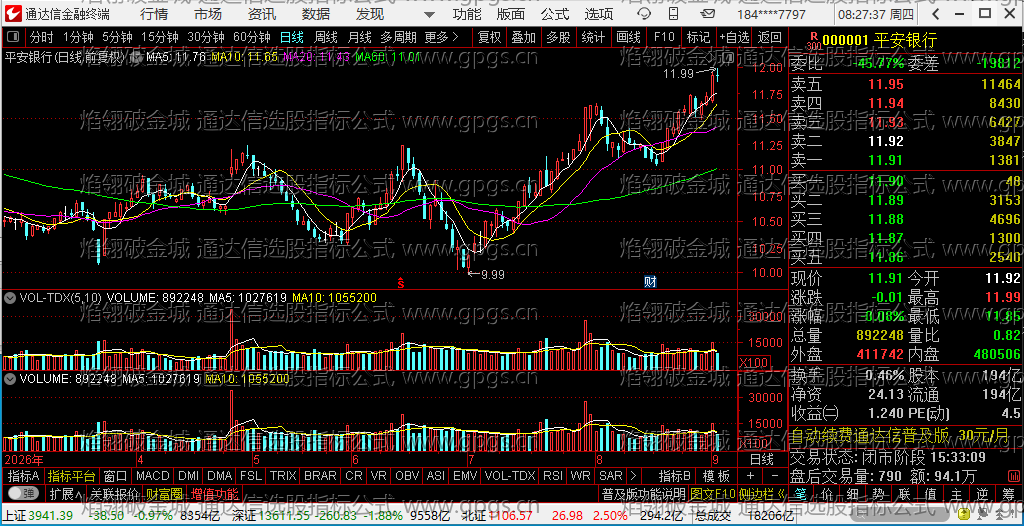Select the OBV indicator tab
The height and width of the screenshot is (526, 1024).
point(407,475)
